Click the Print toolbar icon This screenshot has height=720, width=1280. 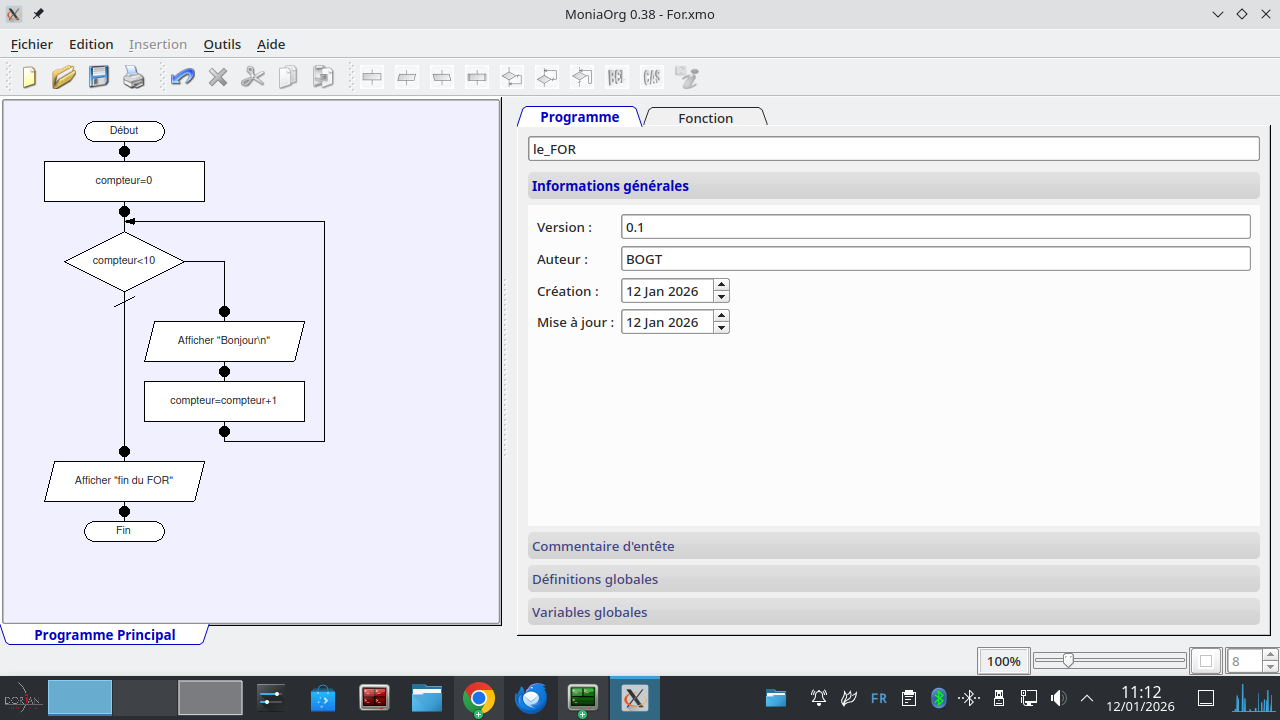134,77
